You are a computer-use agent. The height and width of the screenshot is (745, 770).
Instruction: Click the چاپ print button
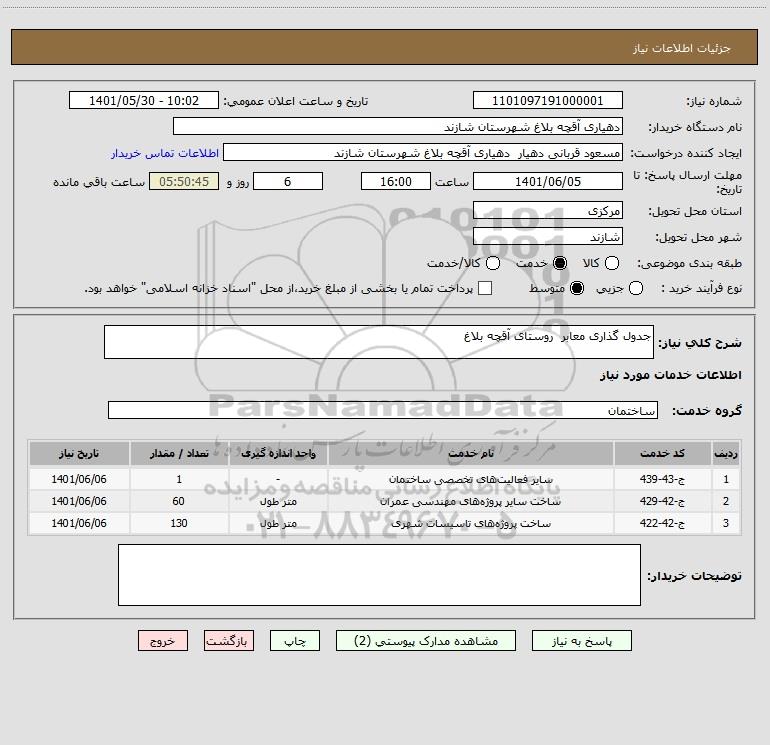(295, 641)
